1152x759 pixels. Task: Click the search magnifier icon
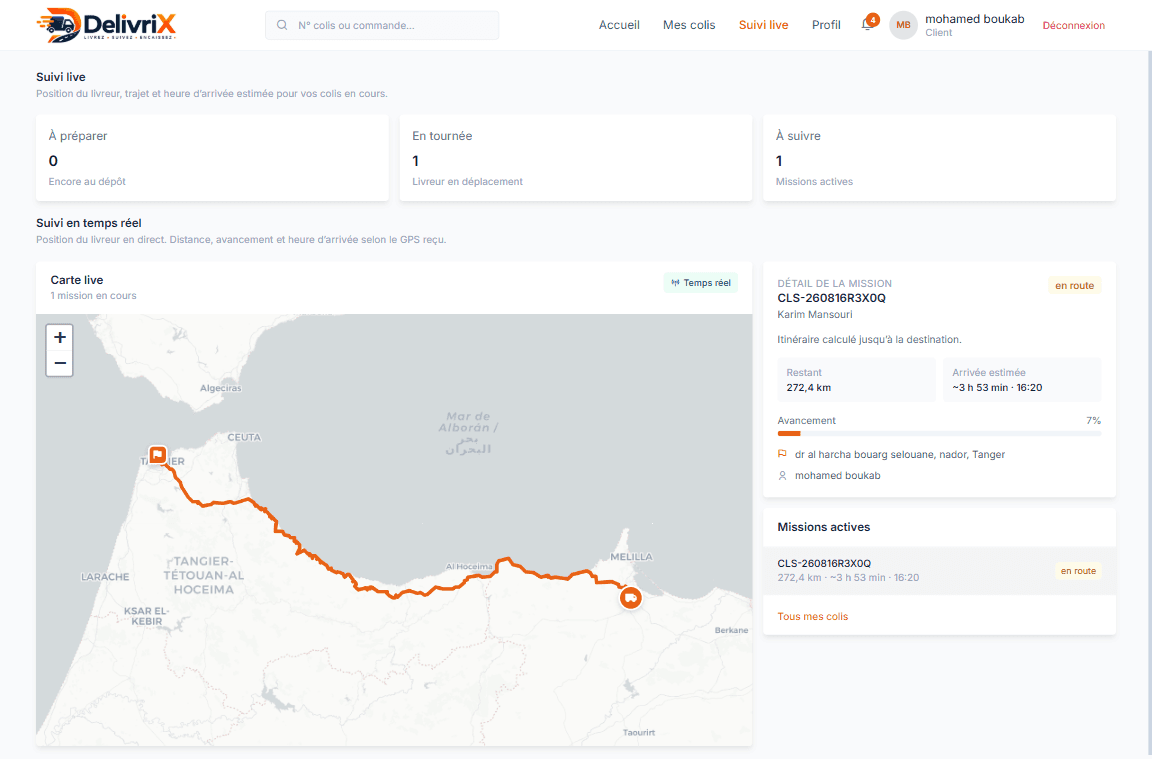click(282, 25)
